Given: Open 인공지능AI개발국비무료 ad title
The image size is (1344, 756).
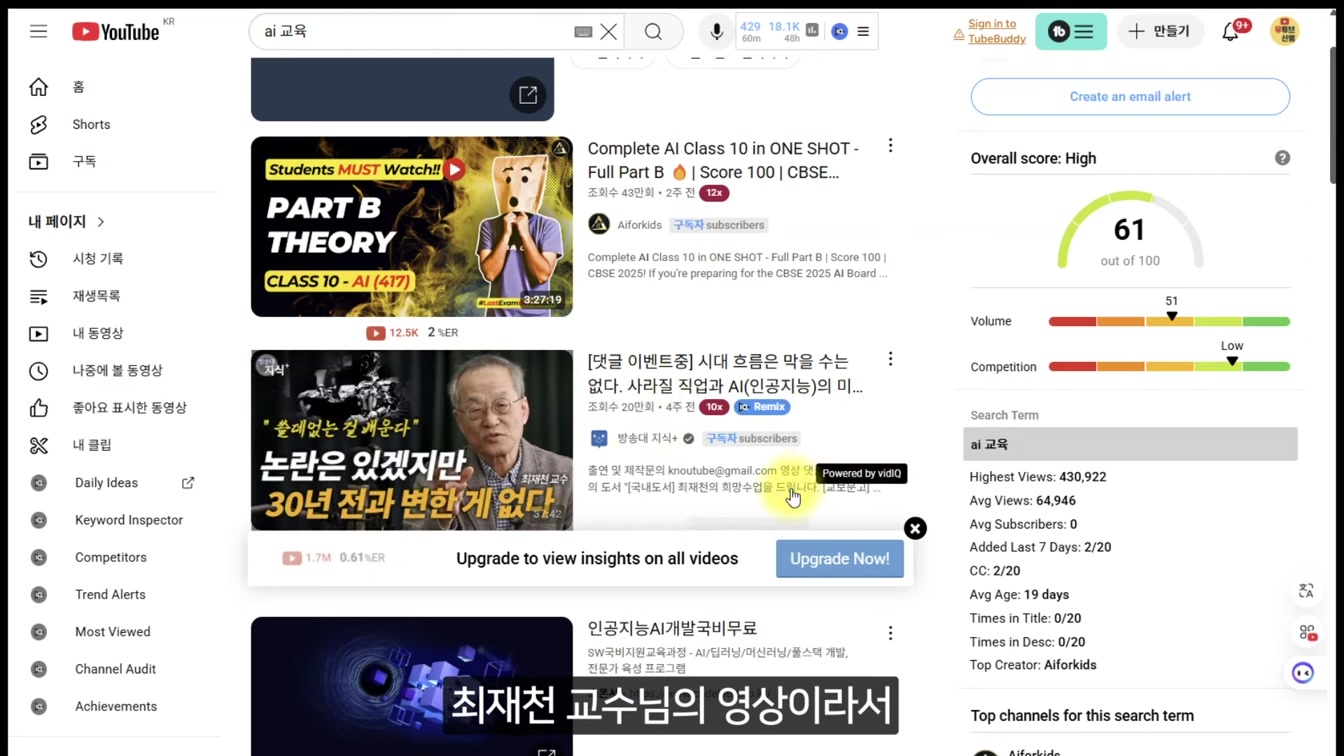Looking at the screenshot, I should click(672, 628).
